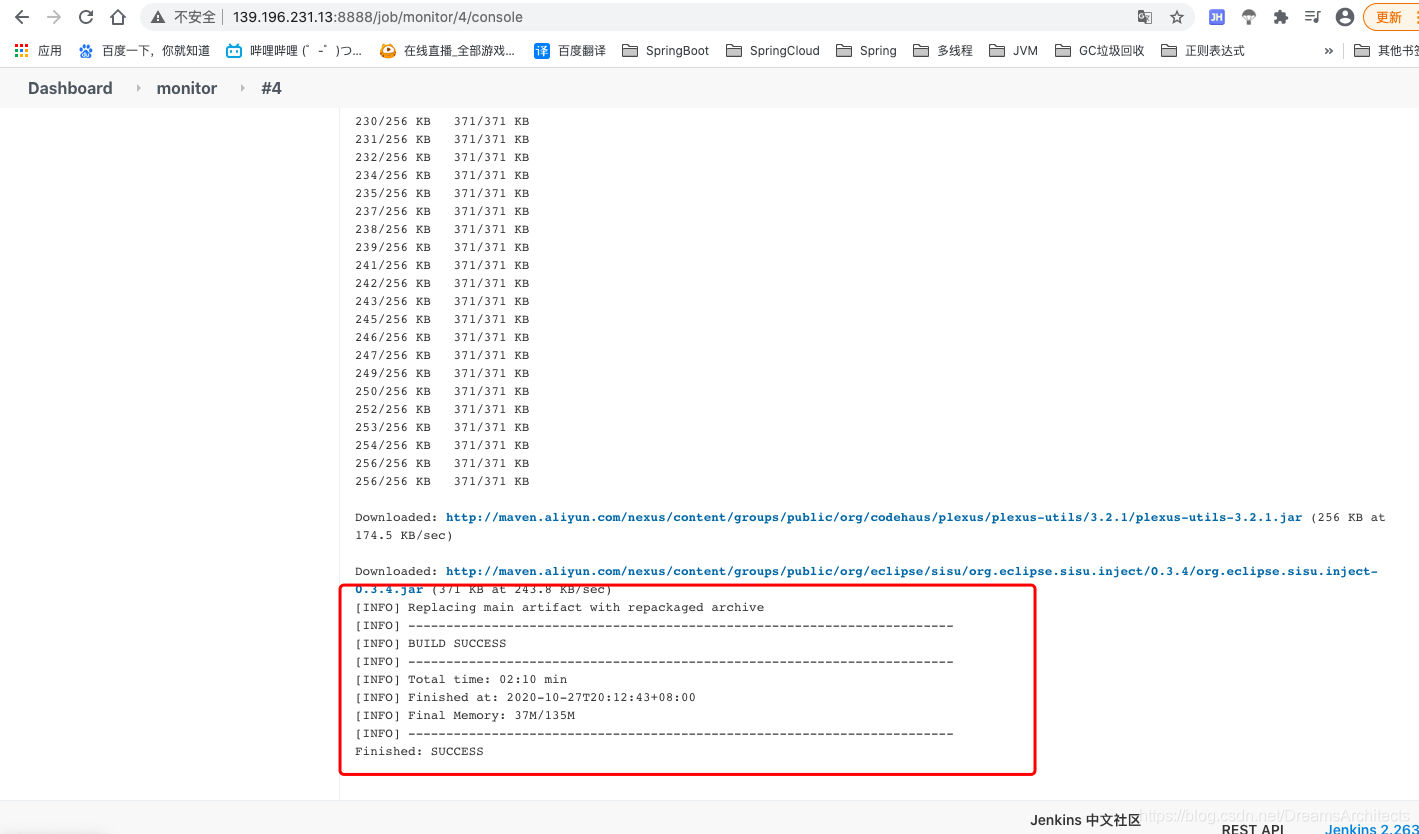Image resolution: width=1419 pixels, height=834 pixels.
Task: Open the GC垃圾回收 bookmark folder
Action: tap(1099, 50)
